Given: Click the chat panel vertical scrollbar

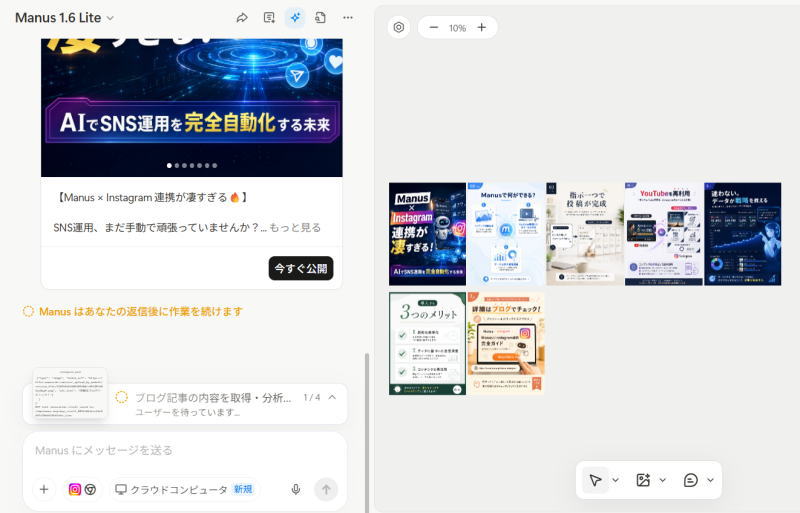Looking at the screenshot, I should [x=367, y=432].
